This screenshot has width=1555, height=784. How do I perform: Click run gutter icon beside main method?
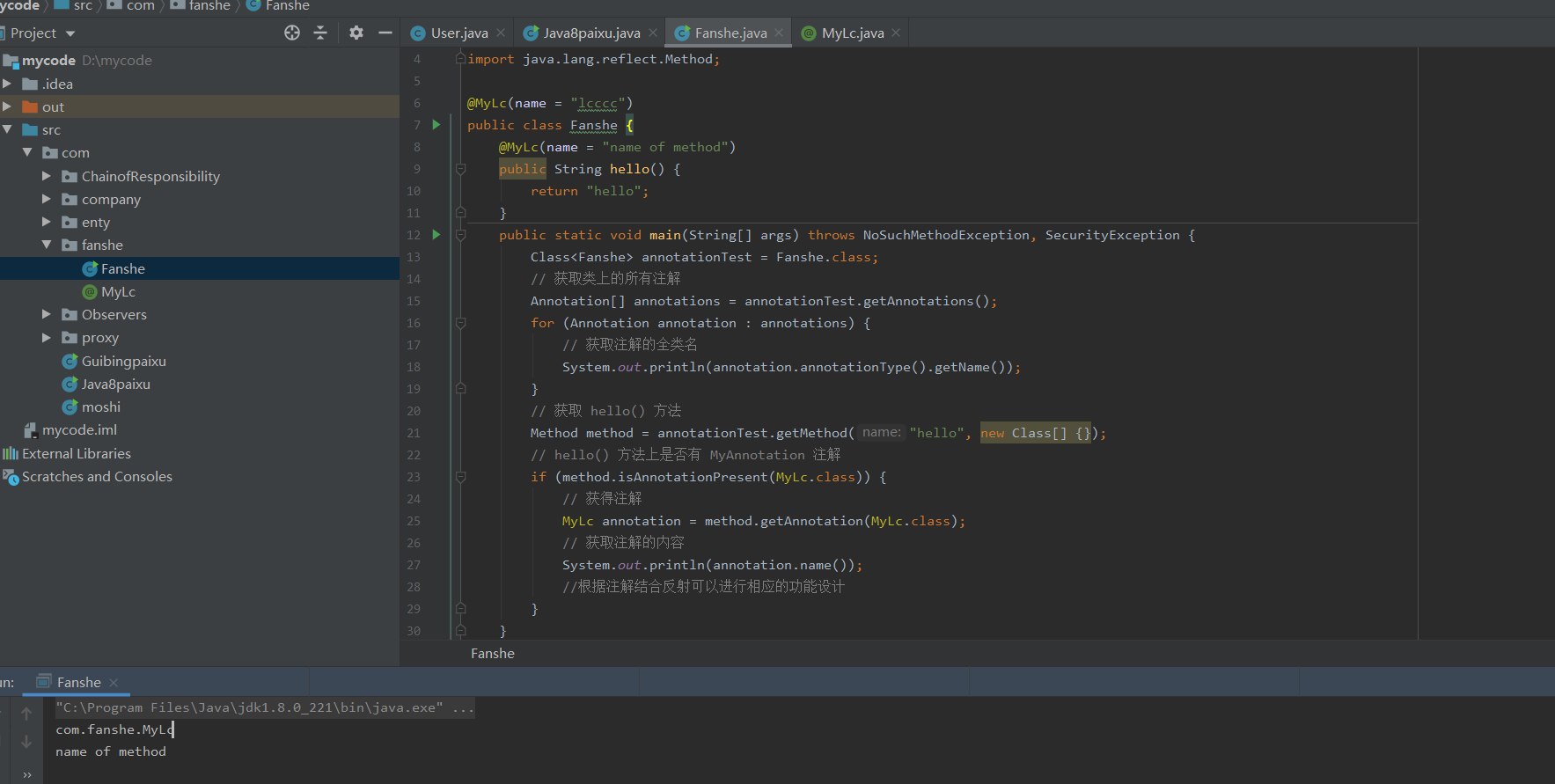(436, 235)
